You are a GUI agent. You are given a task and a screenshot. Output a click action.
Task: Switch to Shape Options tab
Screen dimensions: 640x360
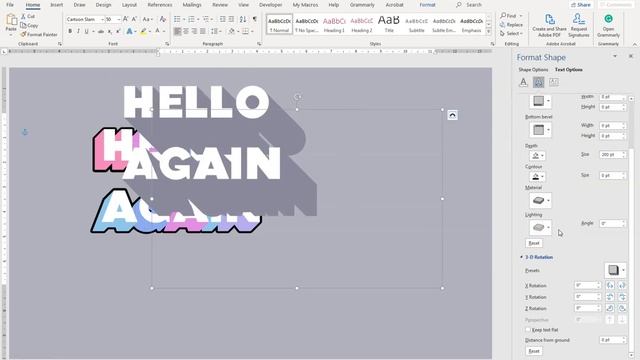click(x=533, y=70)
